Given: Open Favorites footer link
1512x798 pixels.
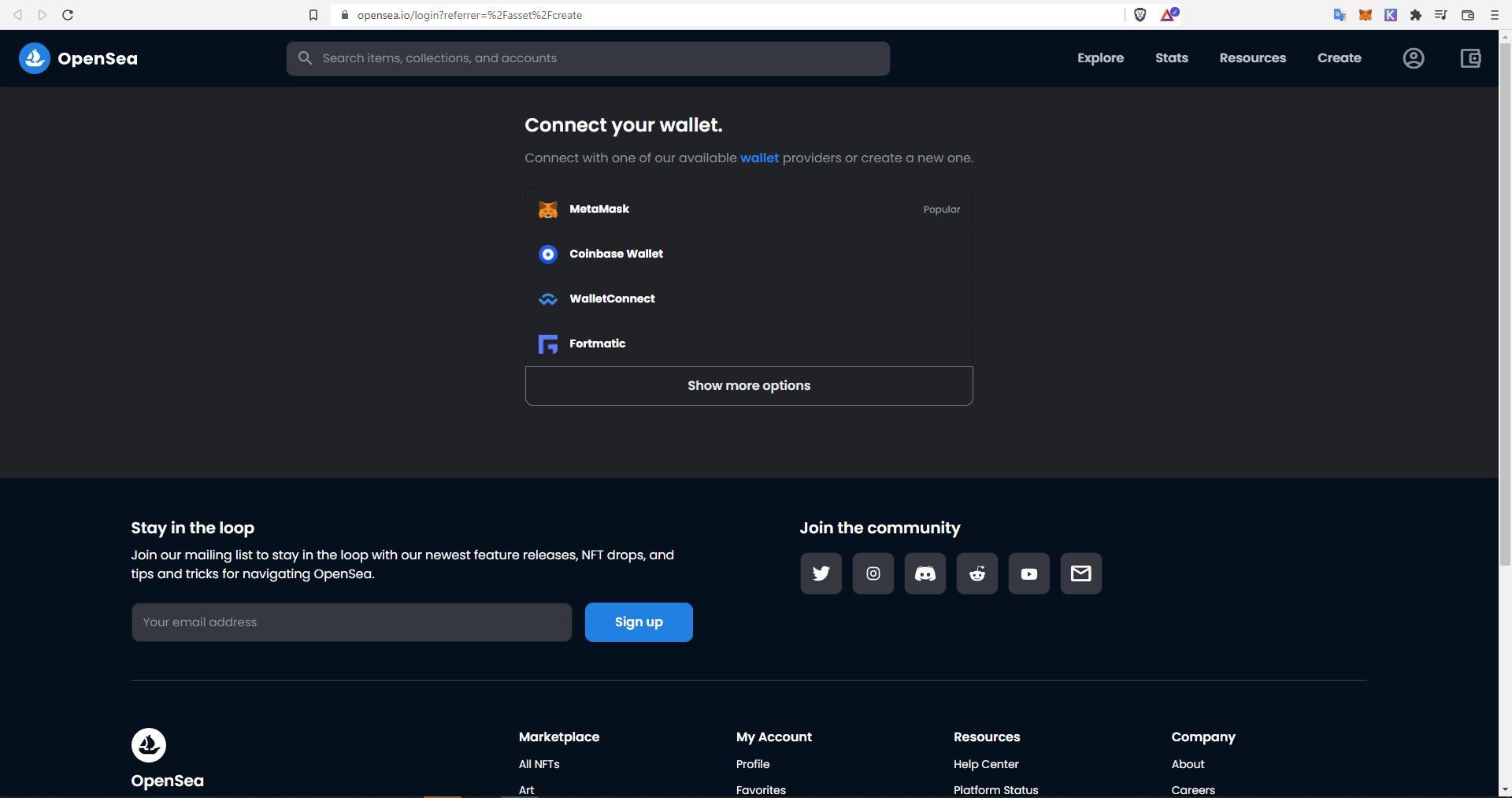Looking at the screenshot, I should 761,790.
